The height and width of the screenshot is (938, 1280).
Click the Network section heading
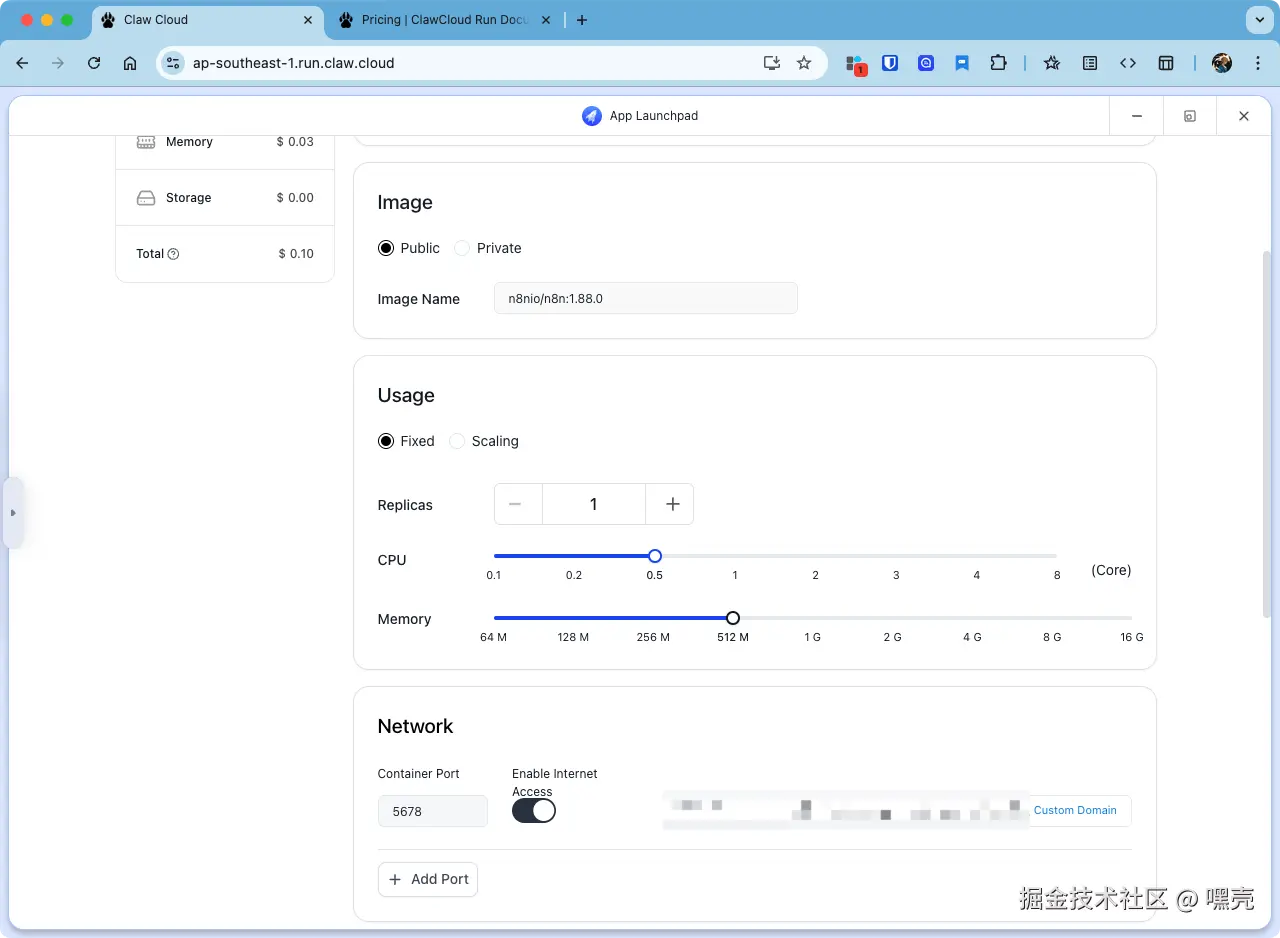[x=415, y=726]
